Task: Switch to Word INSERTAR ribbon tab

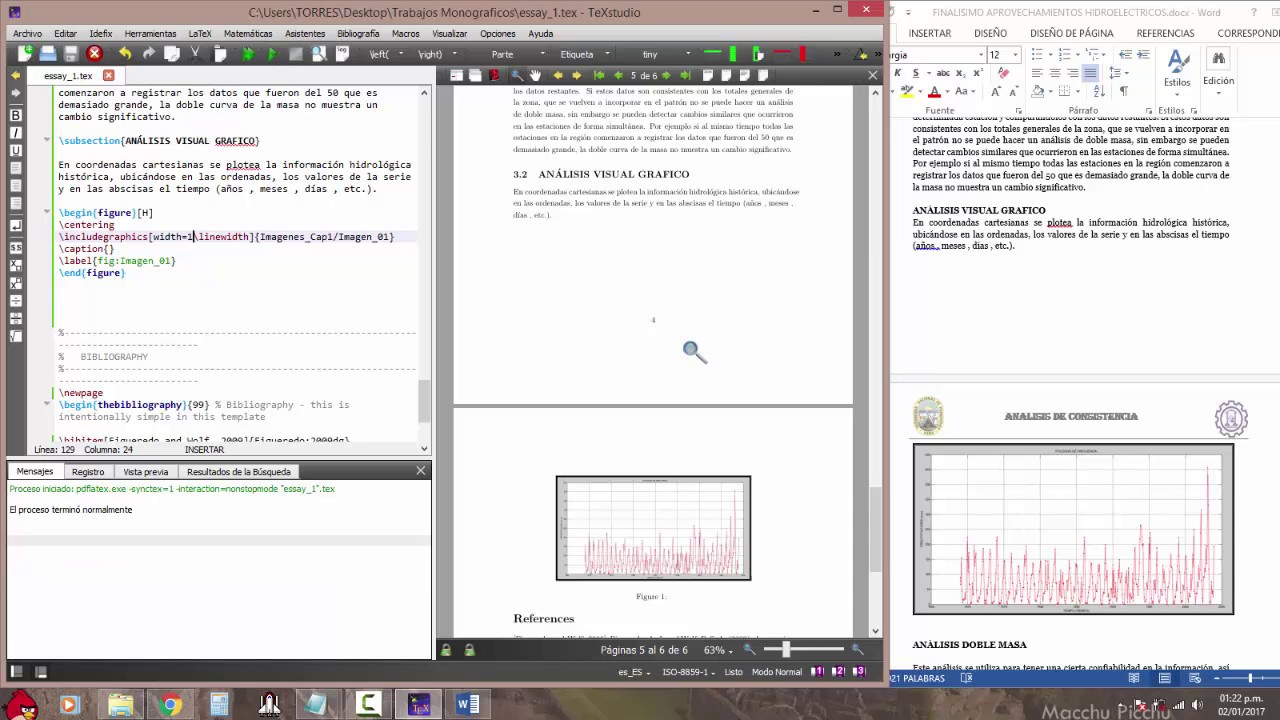Action: tap(930, 33)
